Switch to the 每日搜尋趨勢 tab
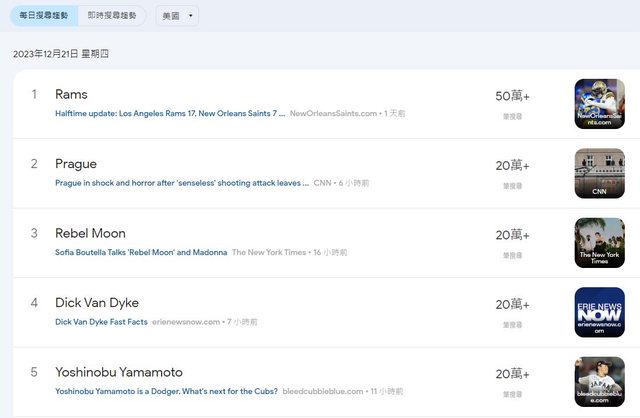The width and height of the screenshot is (640, 418). 44,16
